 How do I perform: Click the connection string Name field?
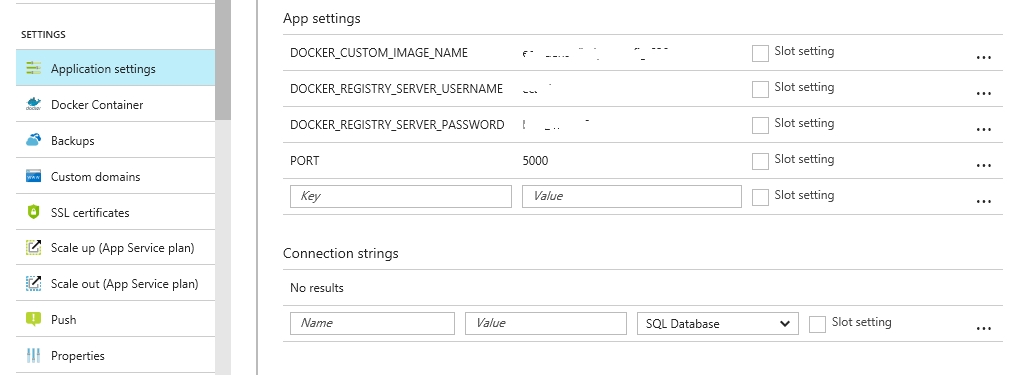[372, 323]
